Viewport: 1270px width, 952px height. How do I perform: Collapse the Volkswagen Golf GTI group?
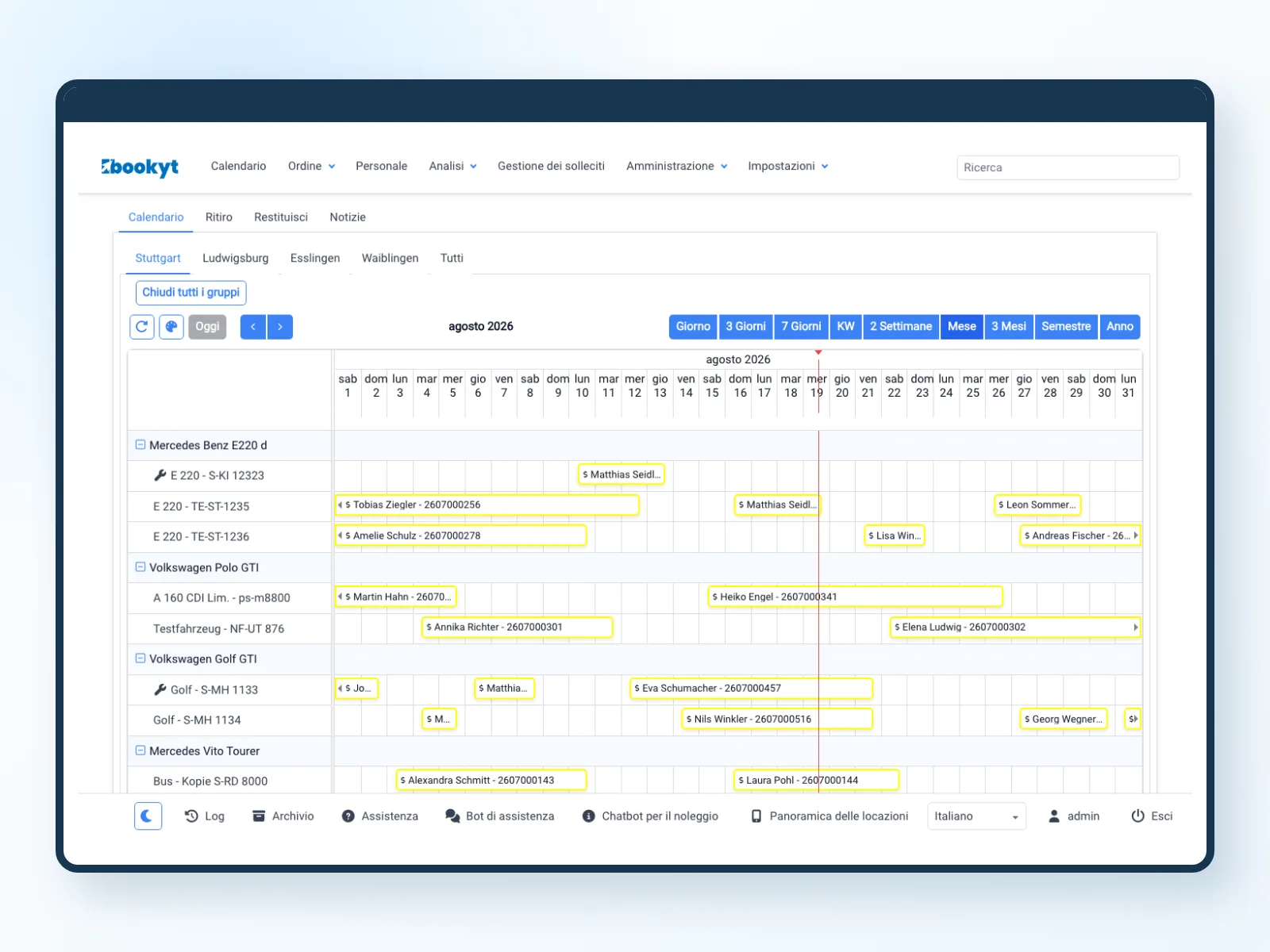140,658
